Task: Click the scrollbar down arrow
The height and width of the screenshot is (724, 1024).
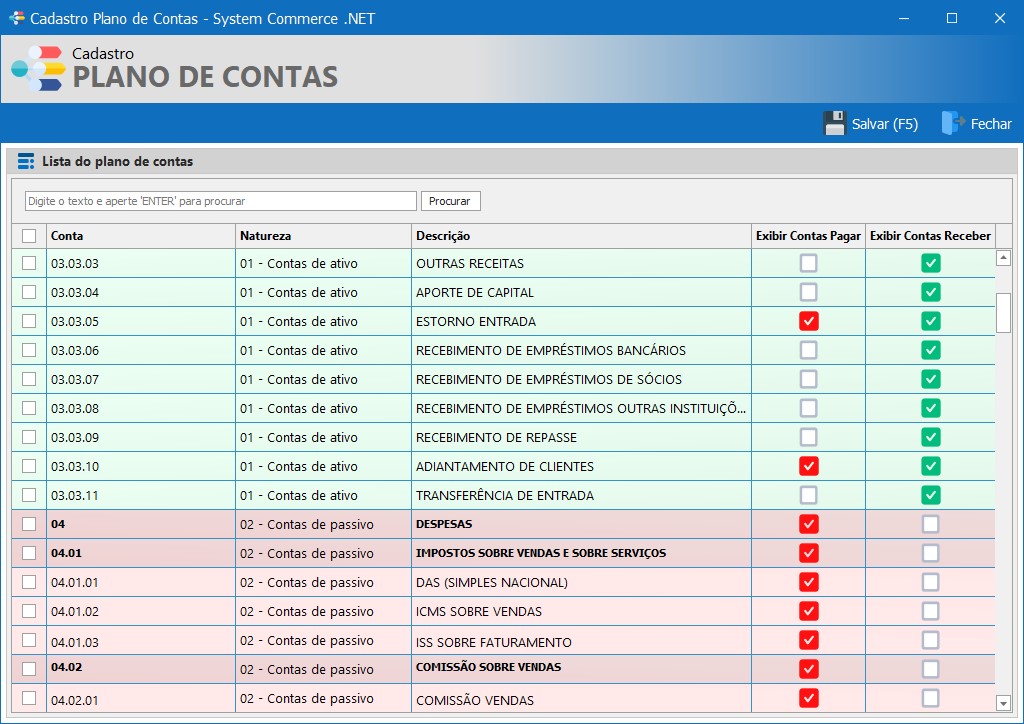Action: [1003, 703]
